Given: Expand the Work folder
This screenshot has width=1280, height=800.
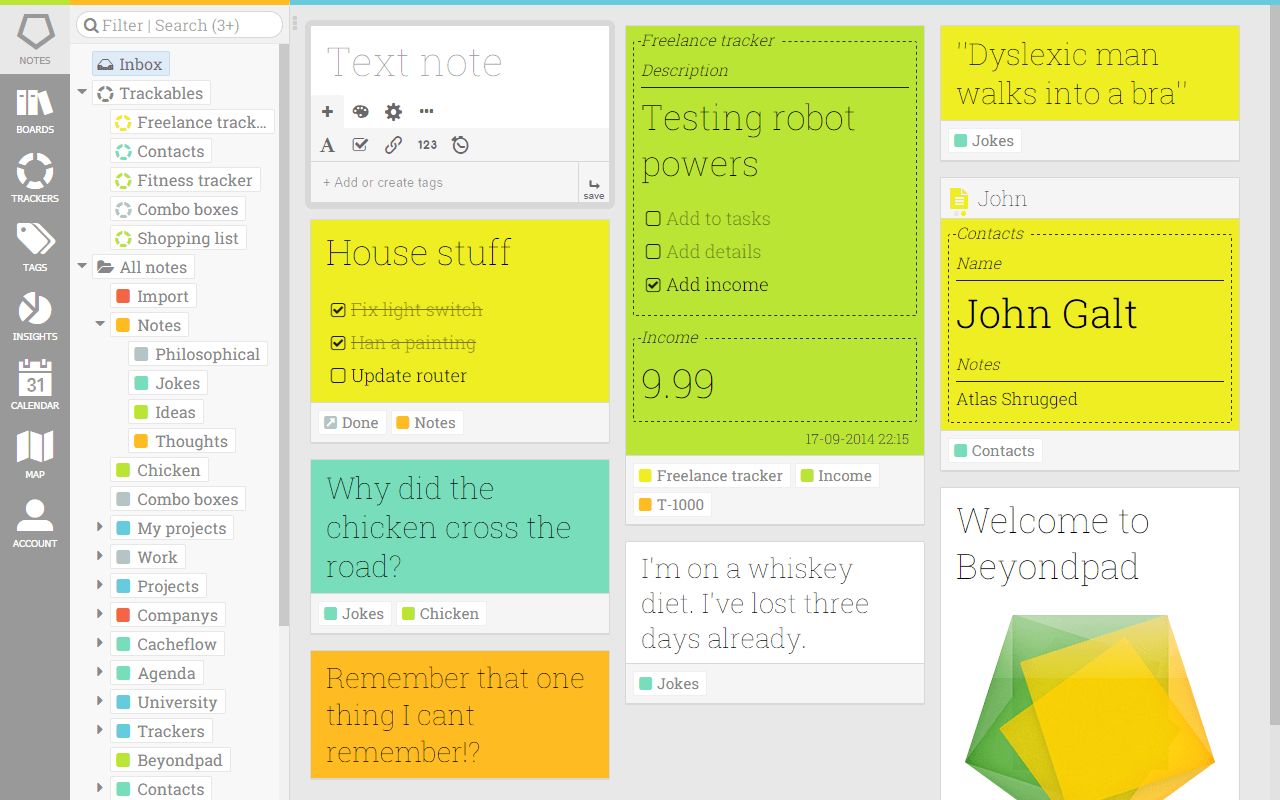Looking at the screenshot, I should (x=99, y=557).
